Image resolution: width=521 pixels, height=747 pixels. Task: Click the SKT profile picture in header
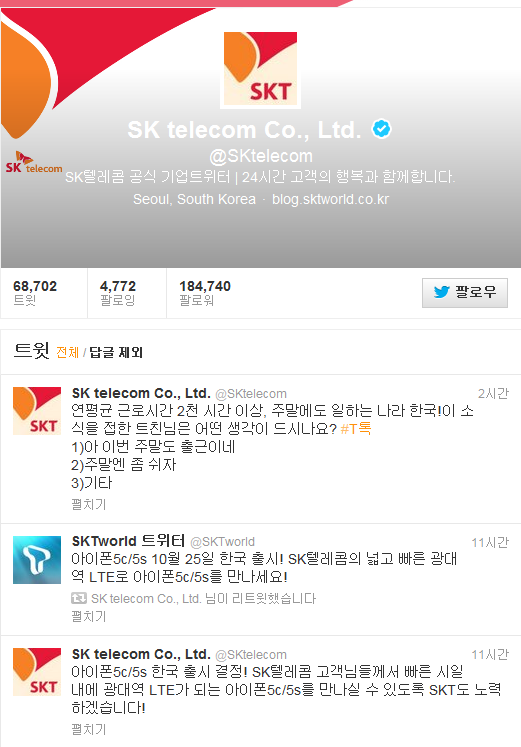[x=260, y=69]
